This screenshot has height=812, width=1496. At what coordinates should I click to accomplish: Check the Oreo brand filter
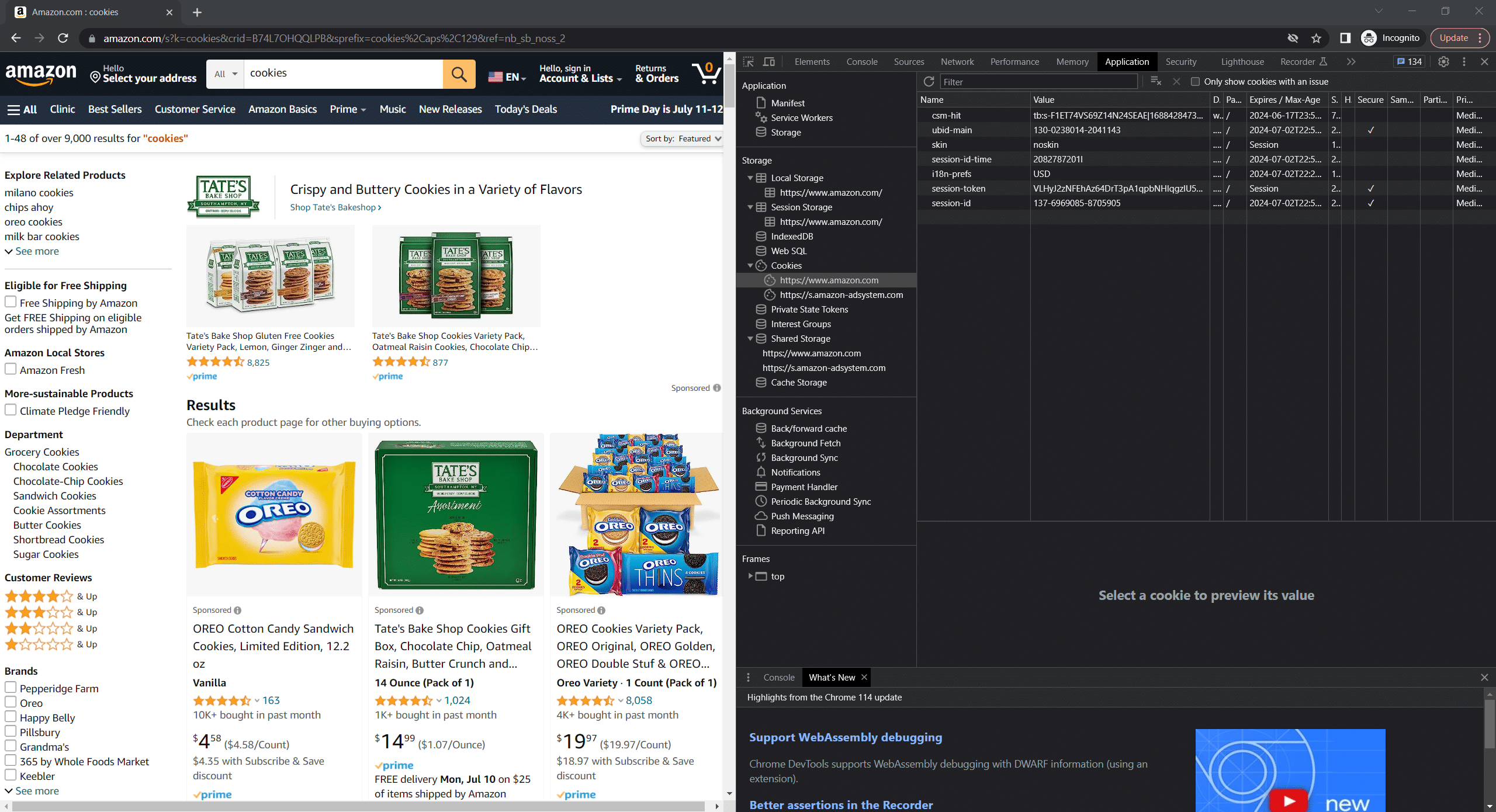[x=11, y=702]
